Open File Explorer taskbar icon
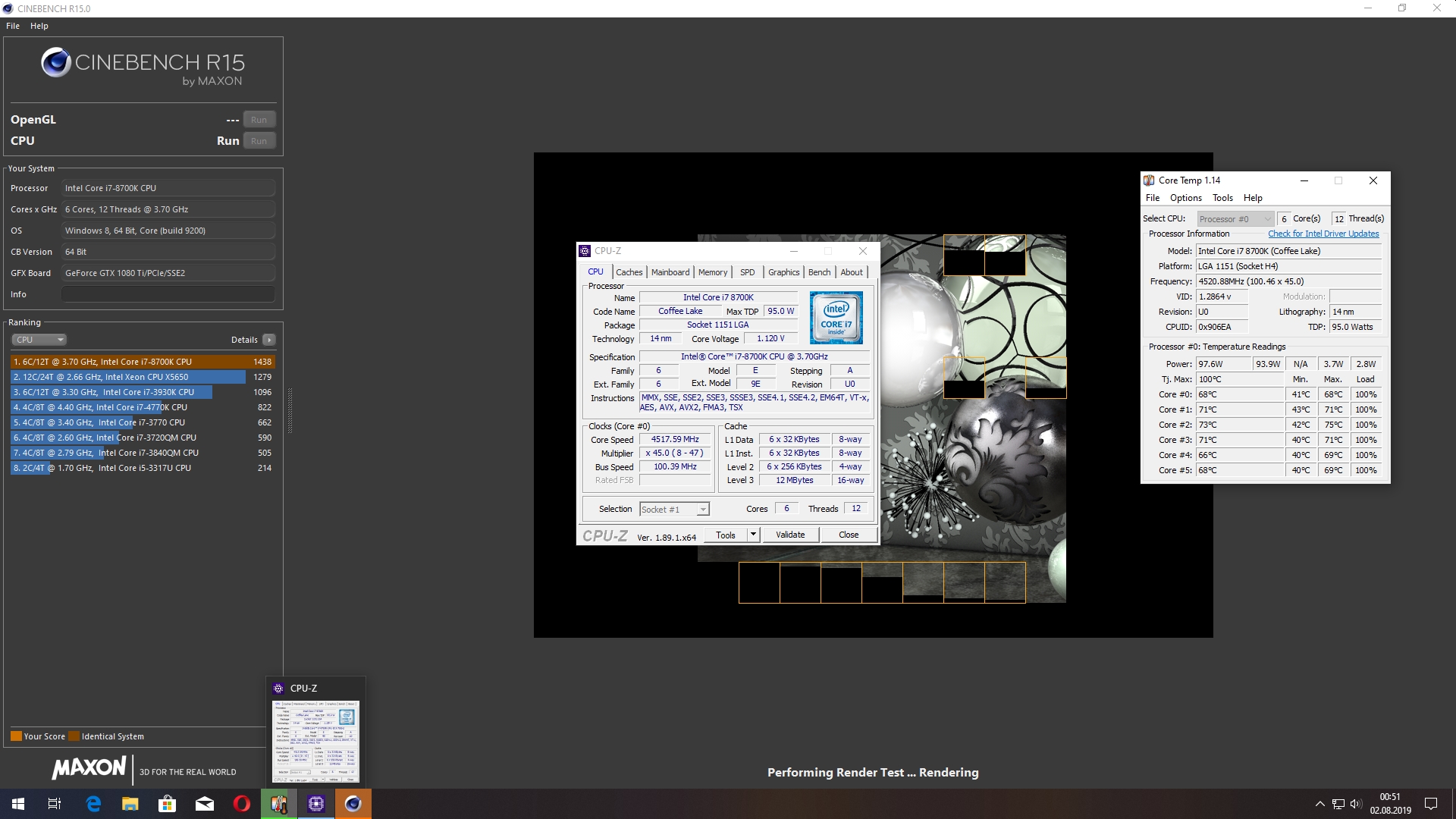 [130, 804]
